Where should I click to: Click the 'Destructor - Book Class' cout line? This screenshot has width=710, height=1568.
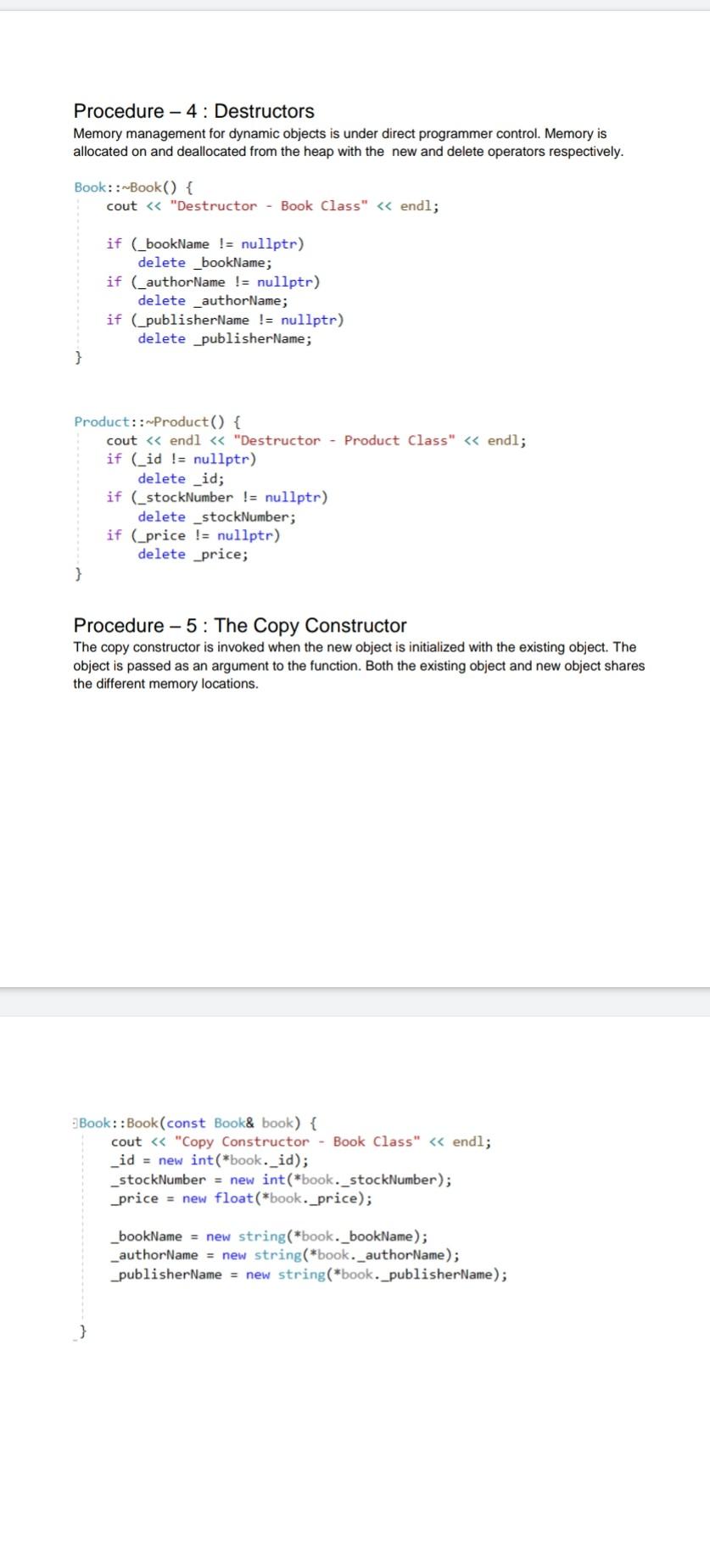272,206
